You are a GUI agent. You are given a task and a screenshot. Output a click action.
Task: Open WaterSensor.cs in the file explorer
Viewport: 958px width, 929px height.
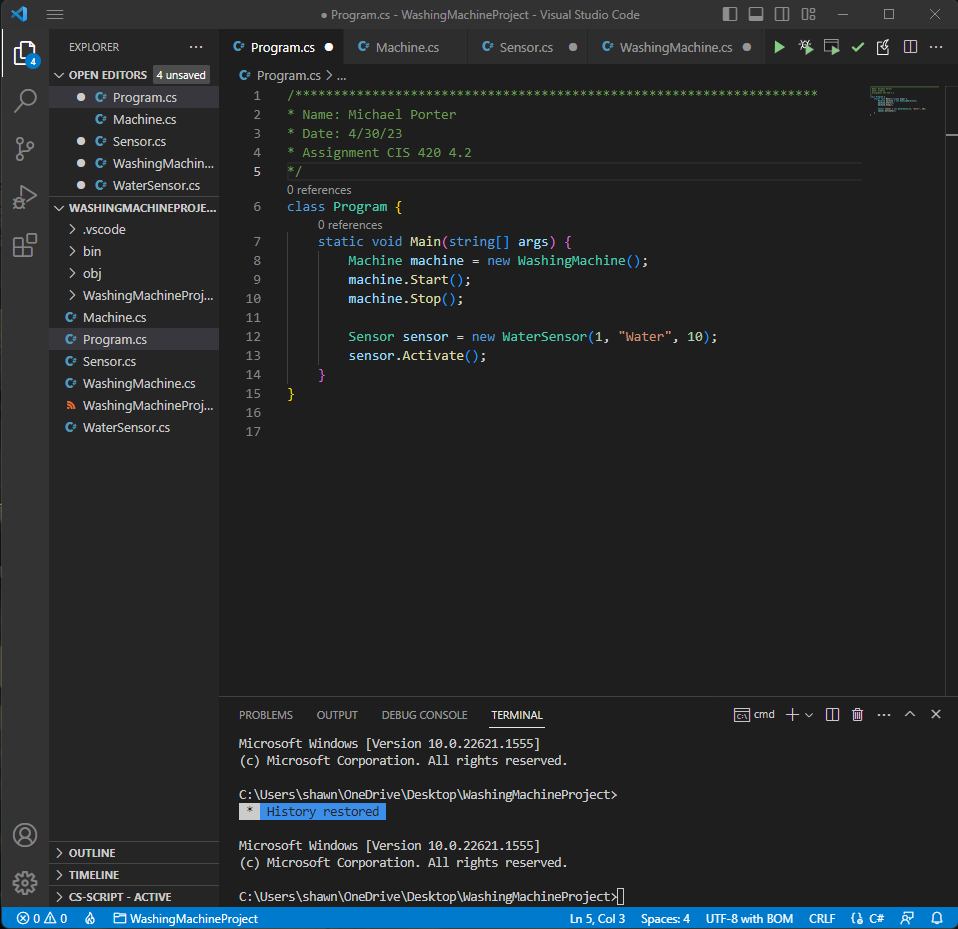[x=126, y=427]
